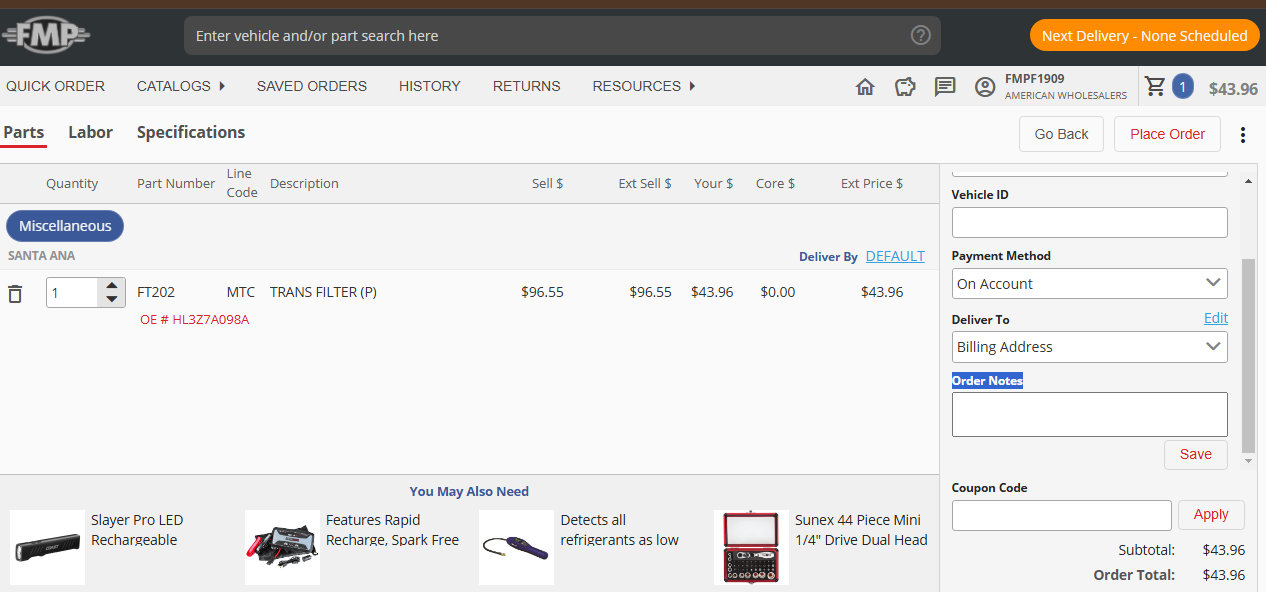Click the Sunex 44 Piece Mini product text
The width and height of the screenshot is (1266, 592).
pyautogui.click(x=861, y=530)
